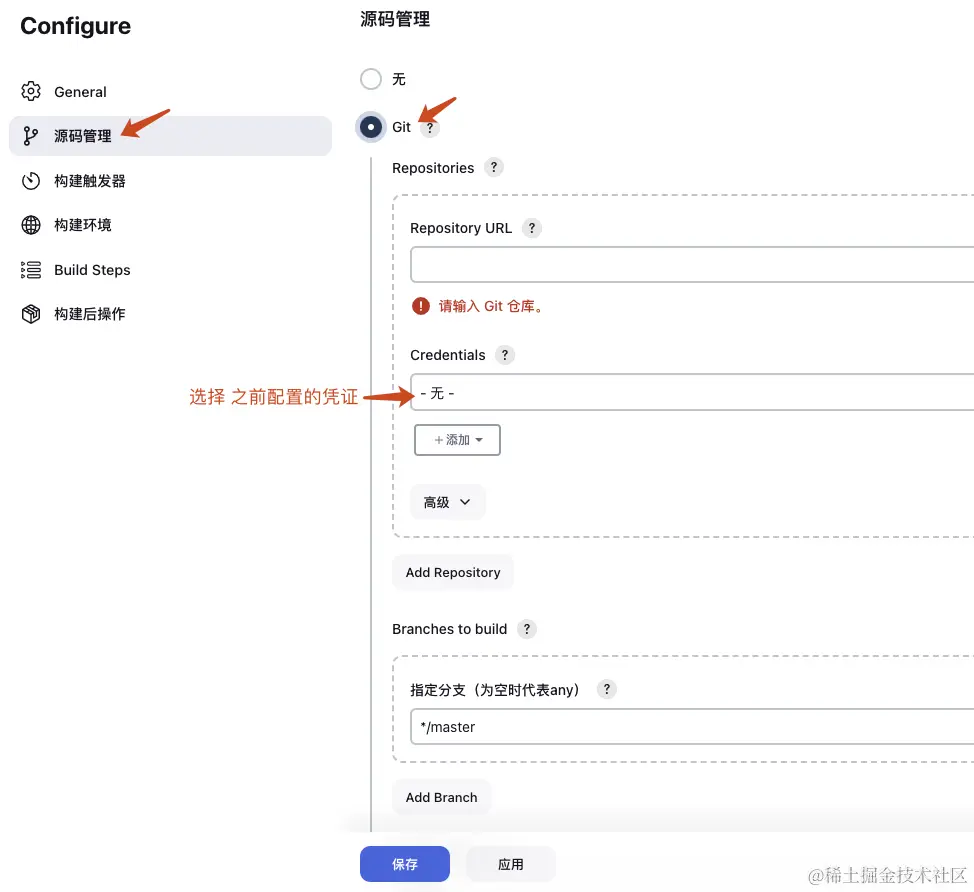This screenshot has width=974, height=892.
Task: Click the Configure page heading
Action: 76,26
